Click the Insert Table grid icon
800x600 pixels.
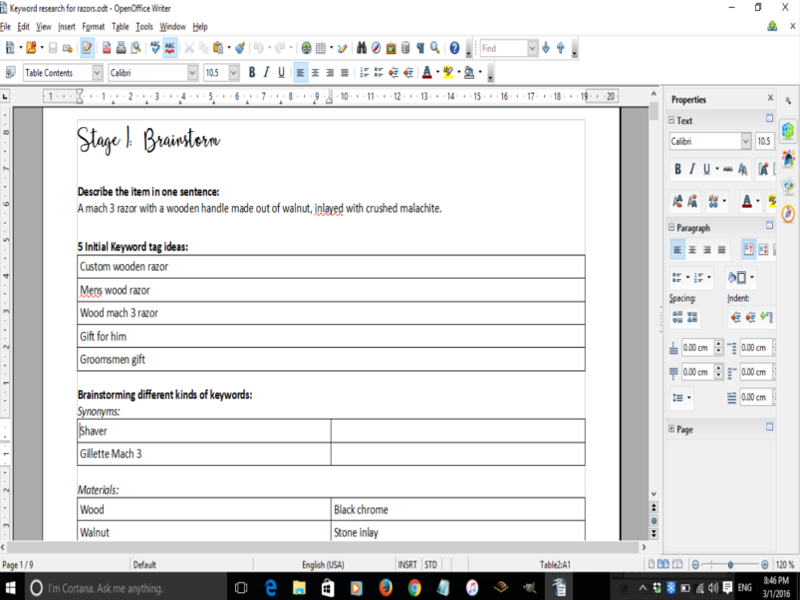point(321,48)
